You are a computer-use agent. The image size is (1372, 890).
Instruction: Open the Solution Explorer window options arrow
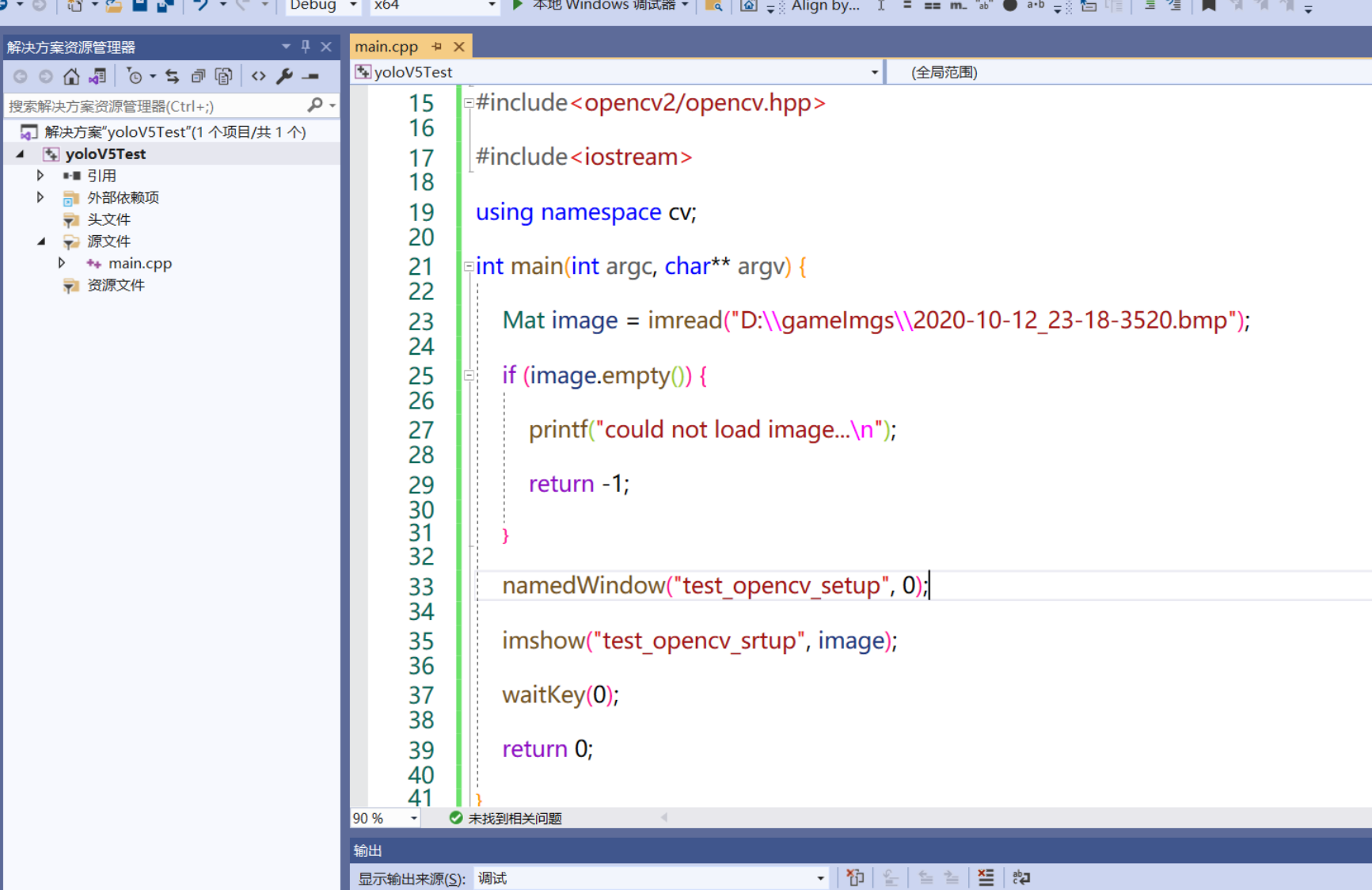[x=286, y=47]
